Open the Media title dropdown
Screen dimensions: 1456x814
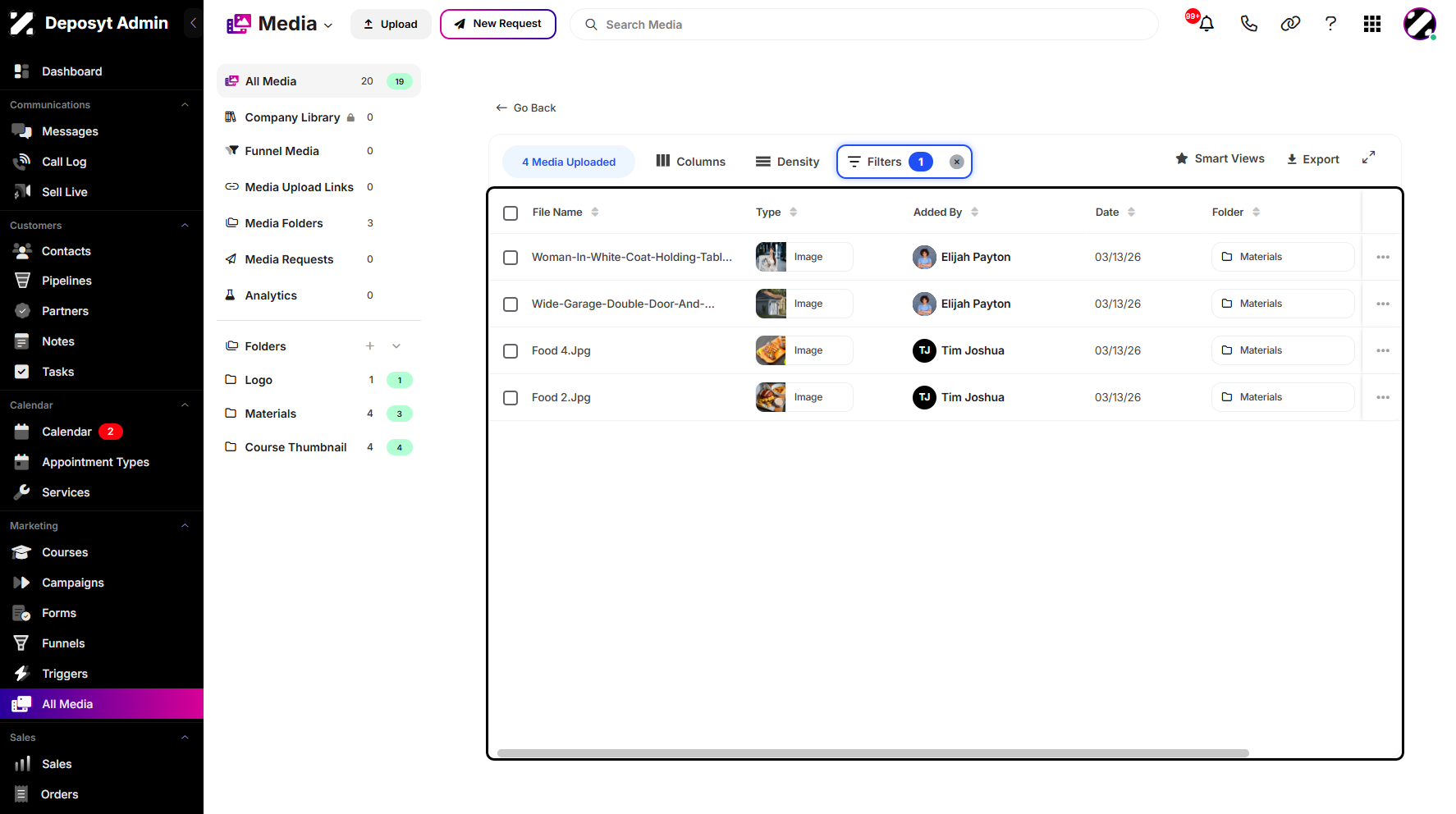click(x=328, y=25)
